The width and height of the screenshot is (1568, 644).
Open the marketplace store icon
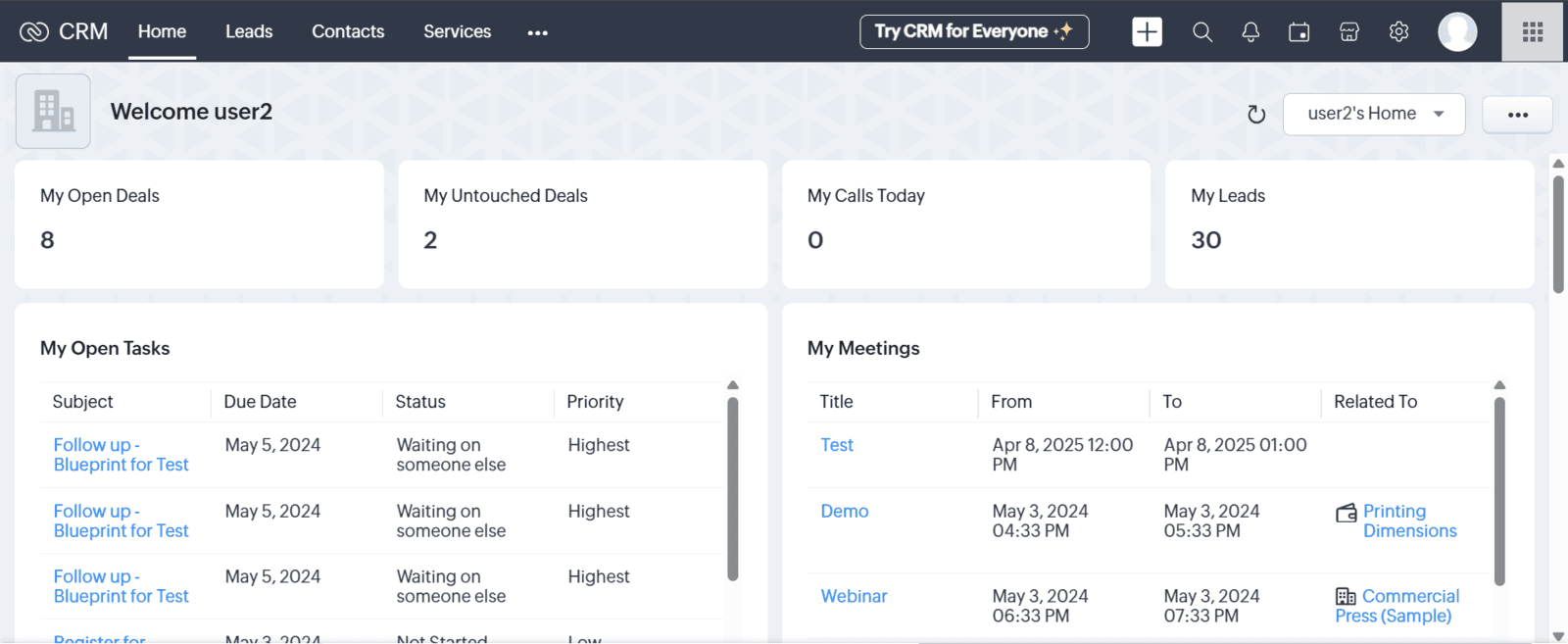click(1349, 32)
